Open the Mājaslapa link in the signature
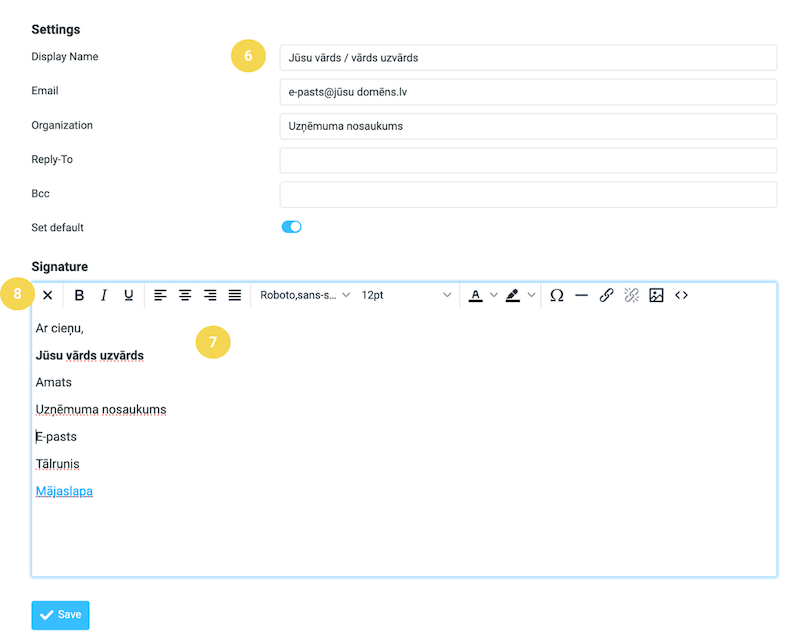 coord(64,491)
